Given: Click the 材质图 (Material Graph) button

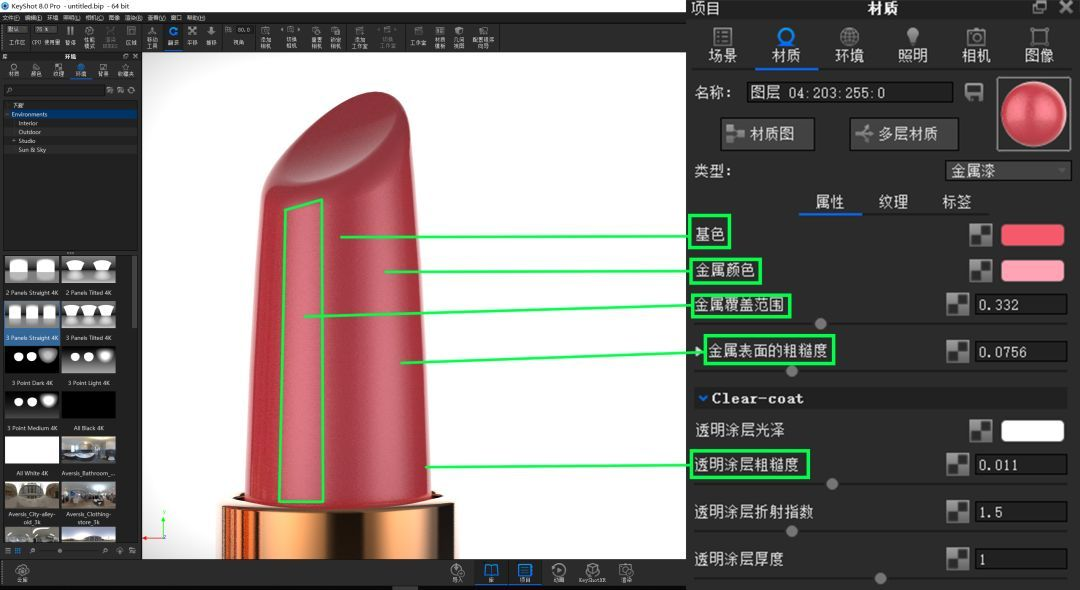Looking at the screenshot, I should click(767, 133).
